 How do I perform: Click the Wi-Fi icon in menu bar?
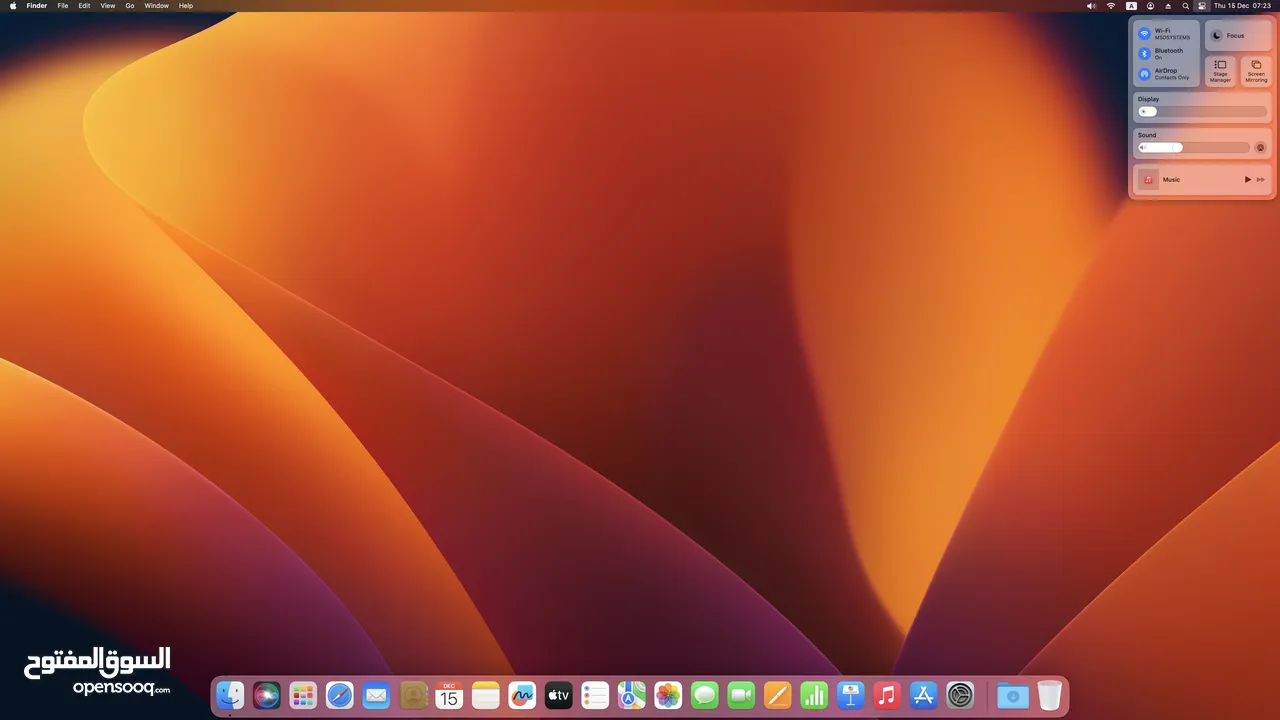[x=1111, y=6]
